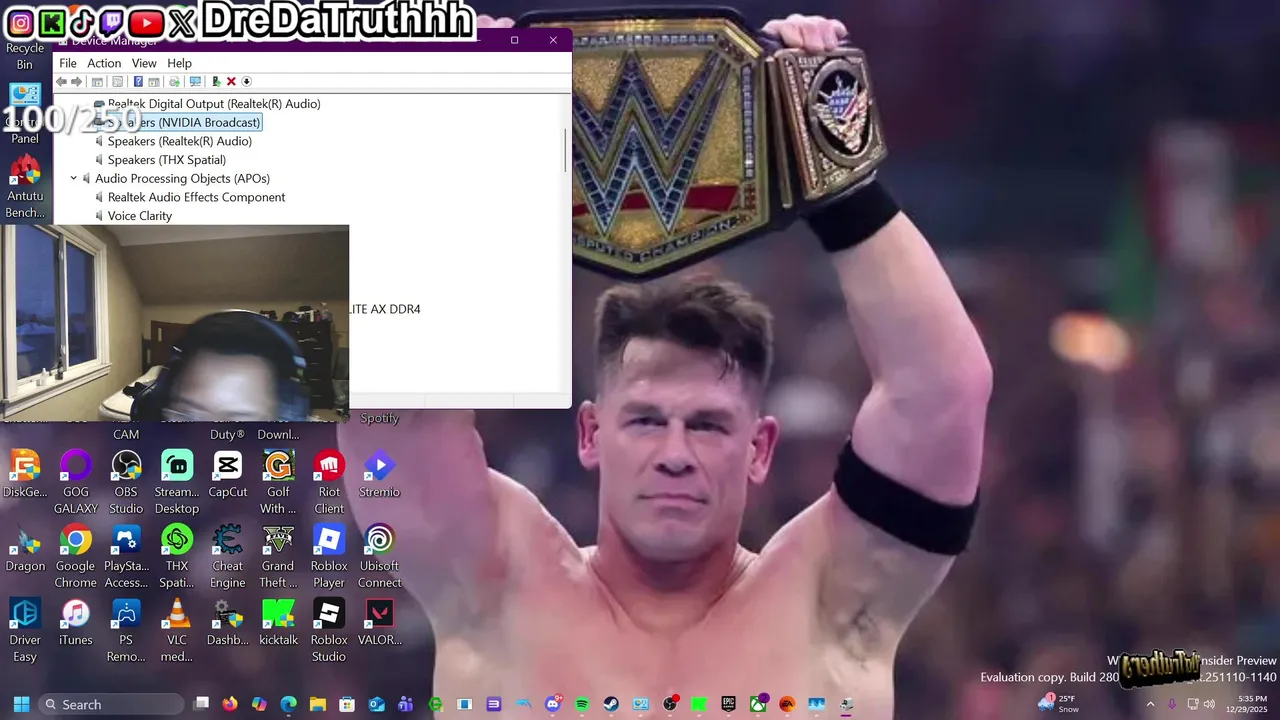Screen dimensions: 1280x720
Task: Open OBS Studio desktop shortcut
Action: point(126,482)
